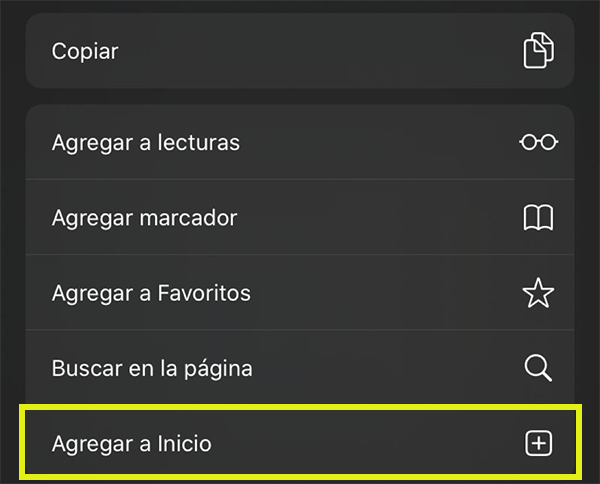Tap the magnifying glass search icon
The width and height of the screenshot is (600, 484).
538,368
